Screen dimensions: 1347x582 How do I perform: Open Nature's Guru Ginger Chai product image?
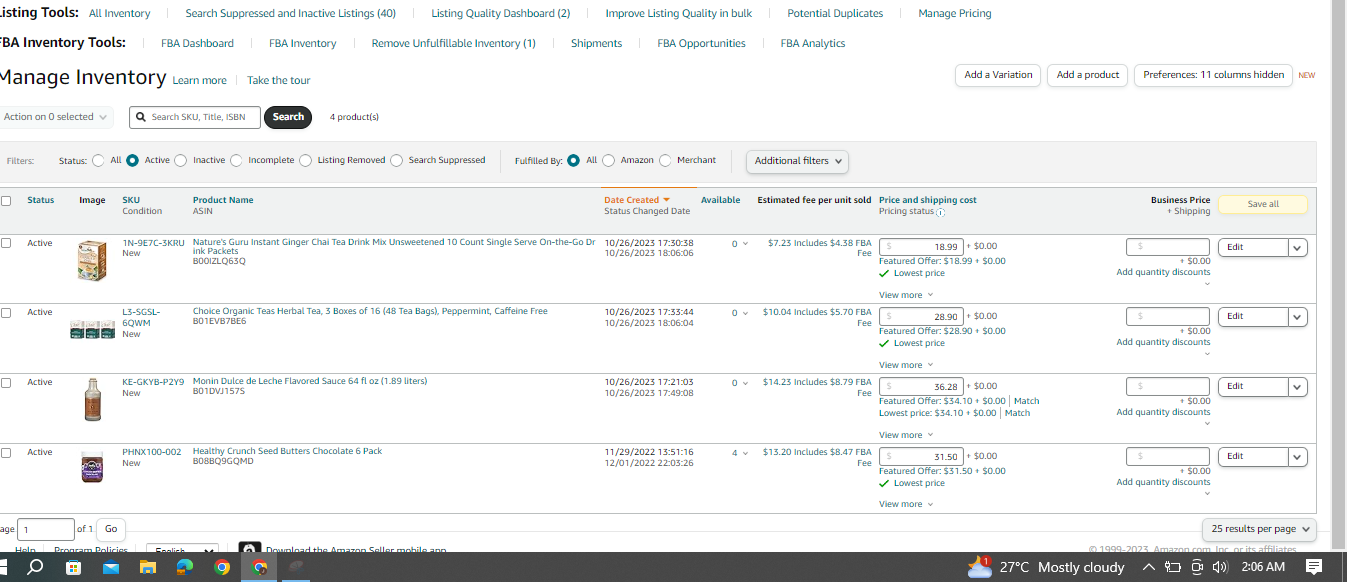pos(92,261)
